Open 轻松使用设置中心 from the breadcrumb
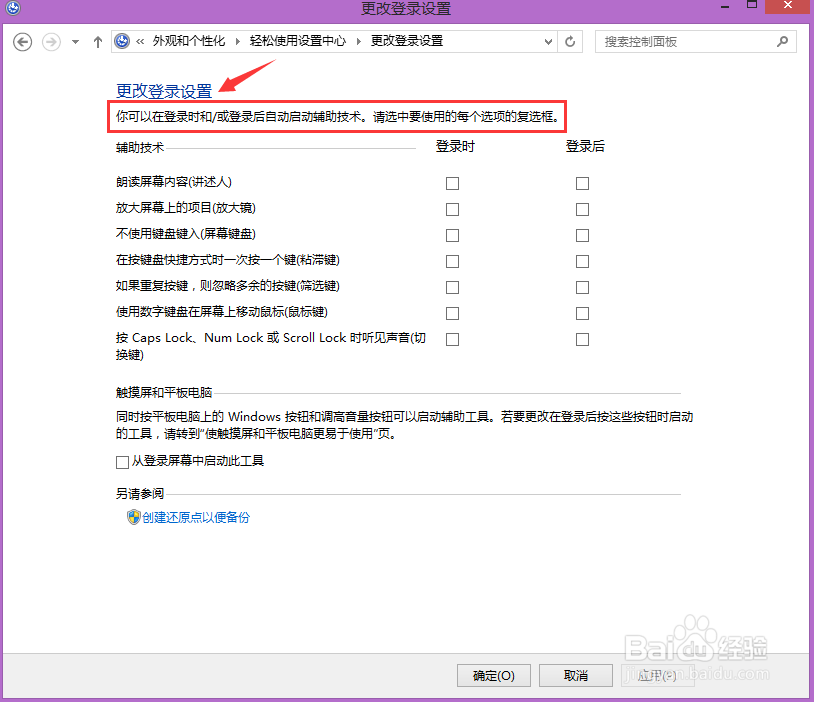The height and width of the screenshot is (702, 814). click(296, 41)
